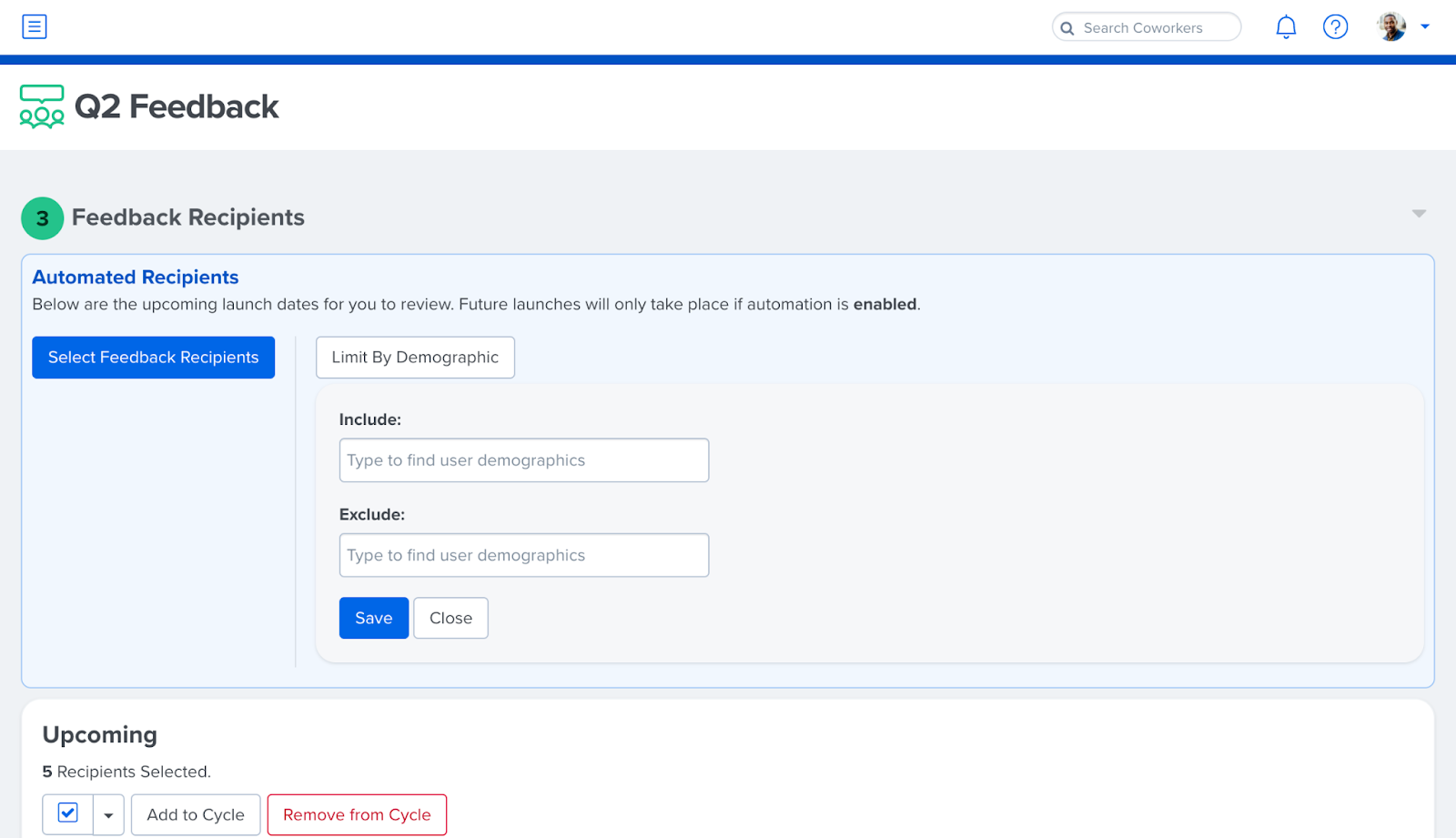
Task: Open the select-all checkbox dropdown arrow
Action: (x=108, y=815)
